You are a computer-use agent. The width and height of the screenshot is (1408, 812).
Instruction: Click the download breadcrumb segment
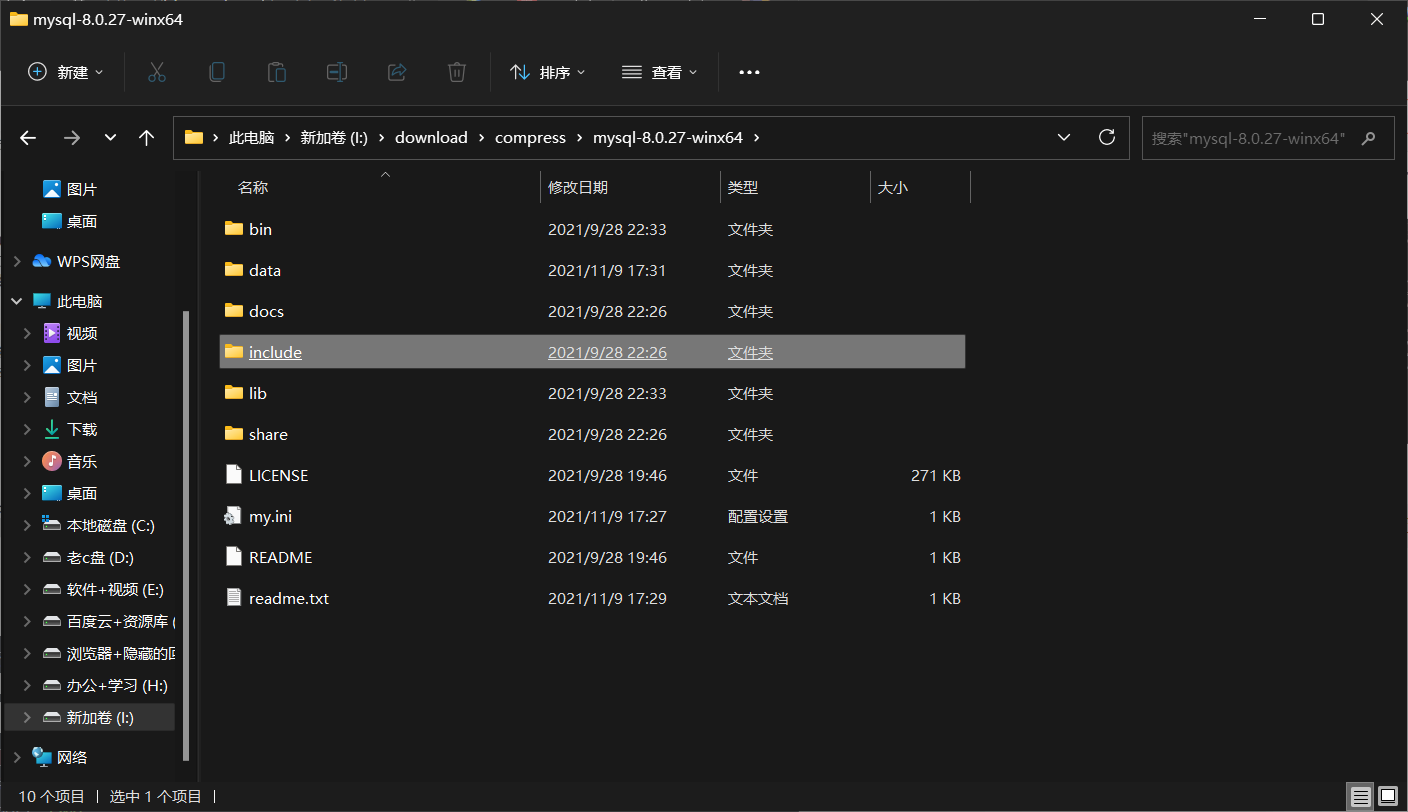coord(431,138)
